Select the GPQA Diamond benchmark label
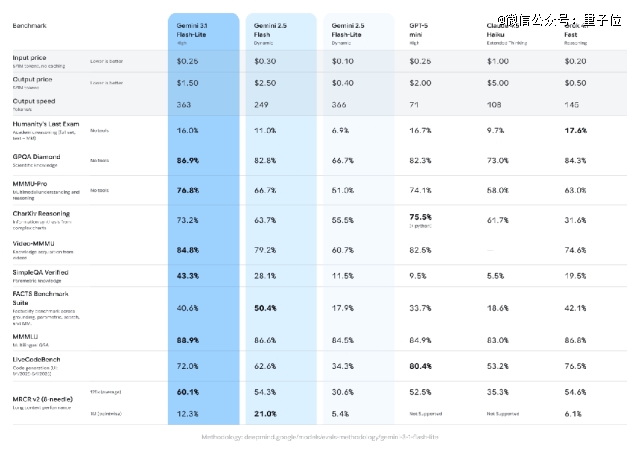Image resolution: width=640 pixels, height=455 pixels. coord(38,155)
